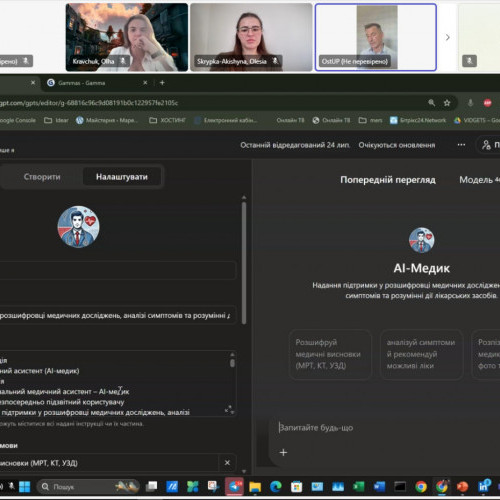Click the AI-Медик avatar in preview
Screen dimensions: 500x500
click(x=421, y=240)
